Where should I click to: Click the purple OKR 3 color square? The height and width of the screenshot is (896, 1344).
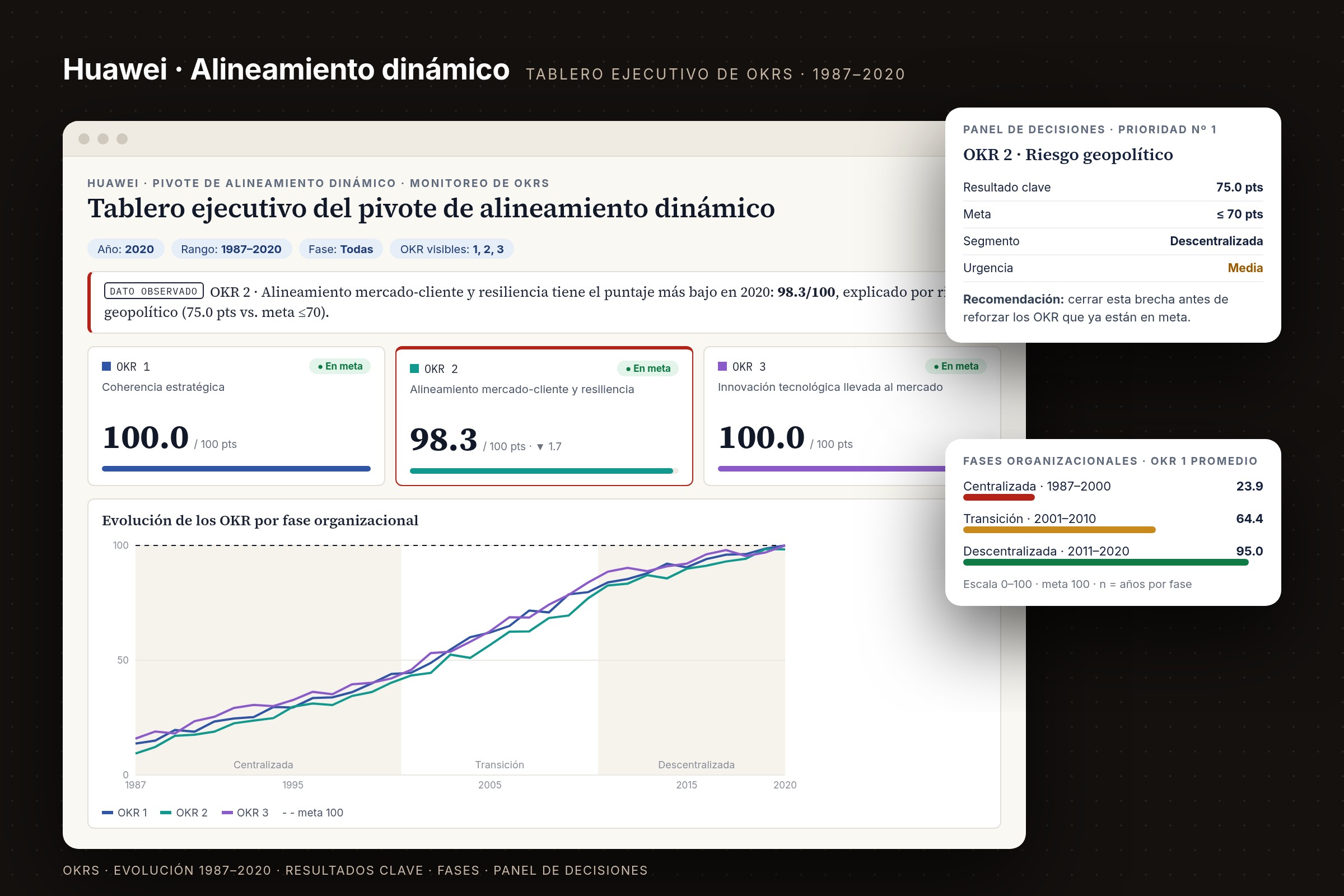[x=722, y=366]
